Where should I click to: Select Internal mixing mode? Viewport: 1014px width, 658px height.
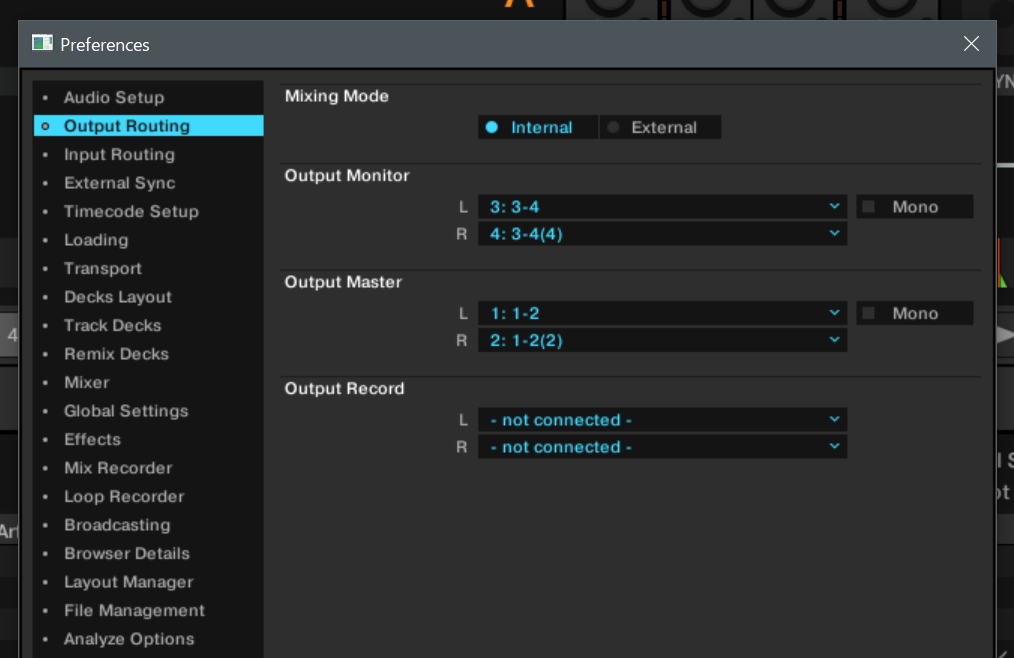(538, 128)
